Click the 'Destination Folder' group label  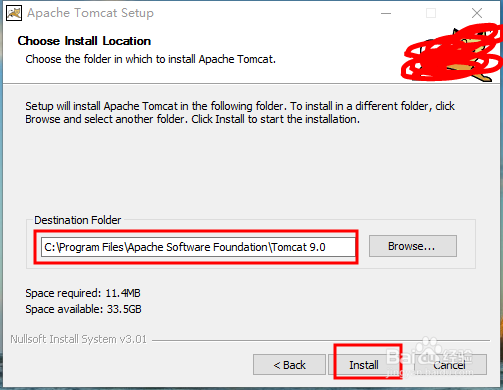point(78,220)
